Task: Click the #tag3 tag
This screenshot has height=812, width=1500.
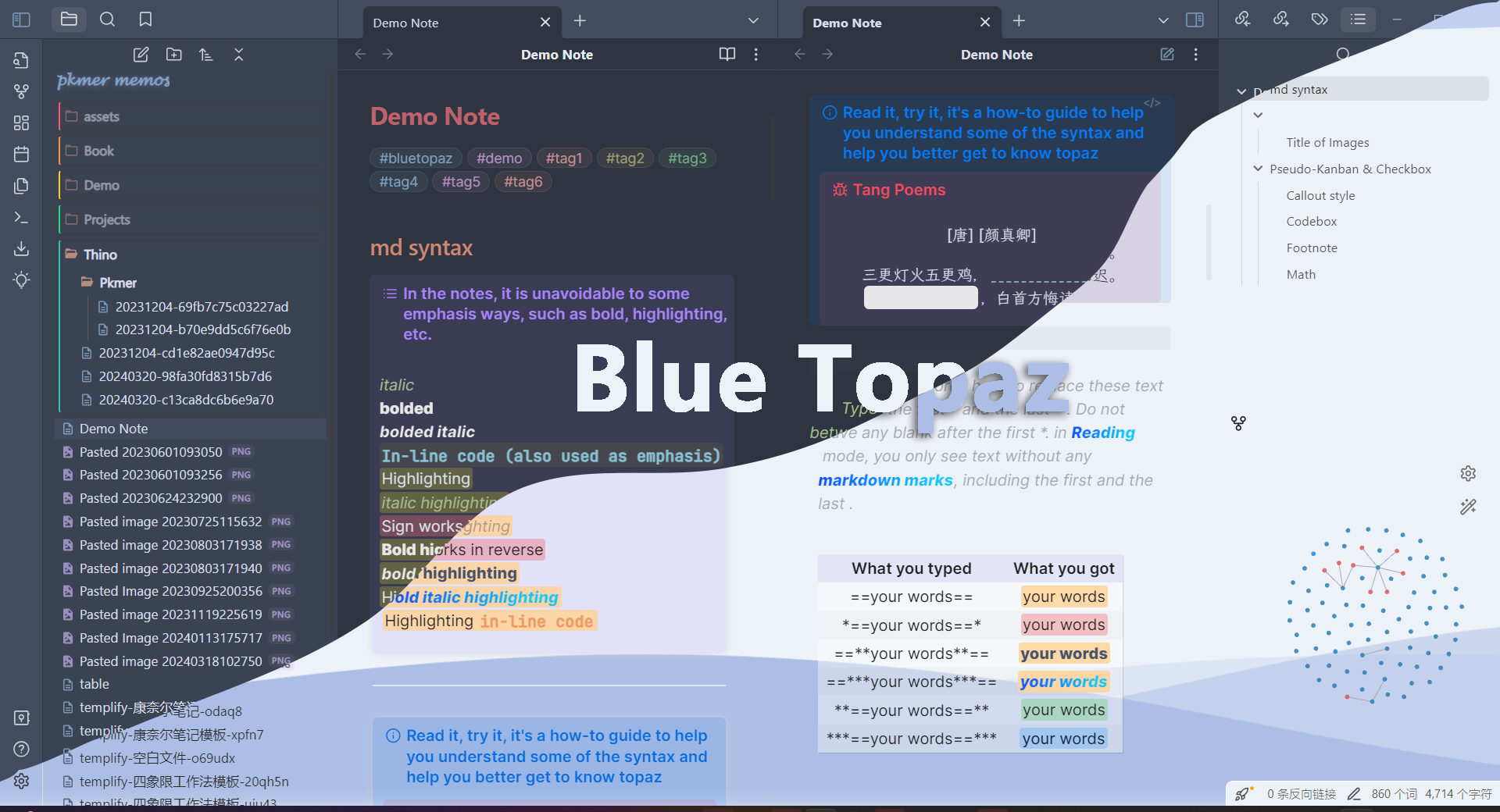Action: [x=687, y=158]
